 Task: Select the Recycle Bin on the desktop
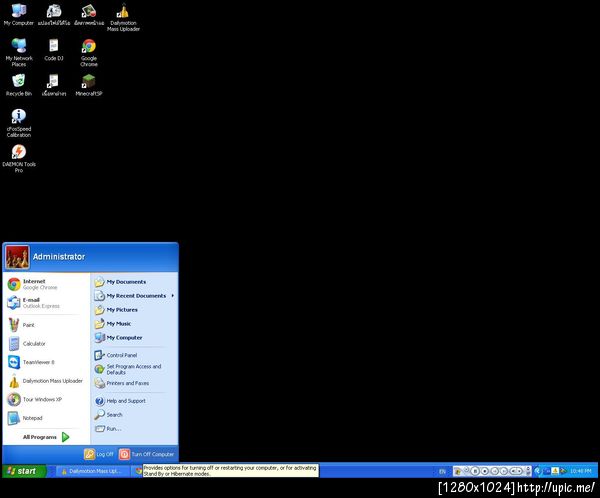click(x=18, y=85)
